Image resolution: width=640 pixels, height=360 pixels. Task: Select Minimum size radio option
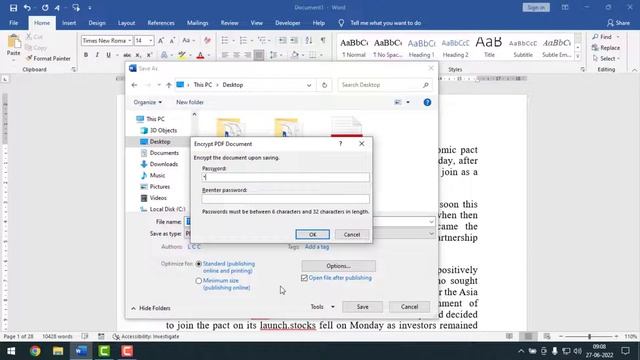tap(198, 281)
